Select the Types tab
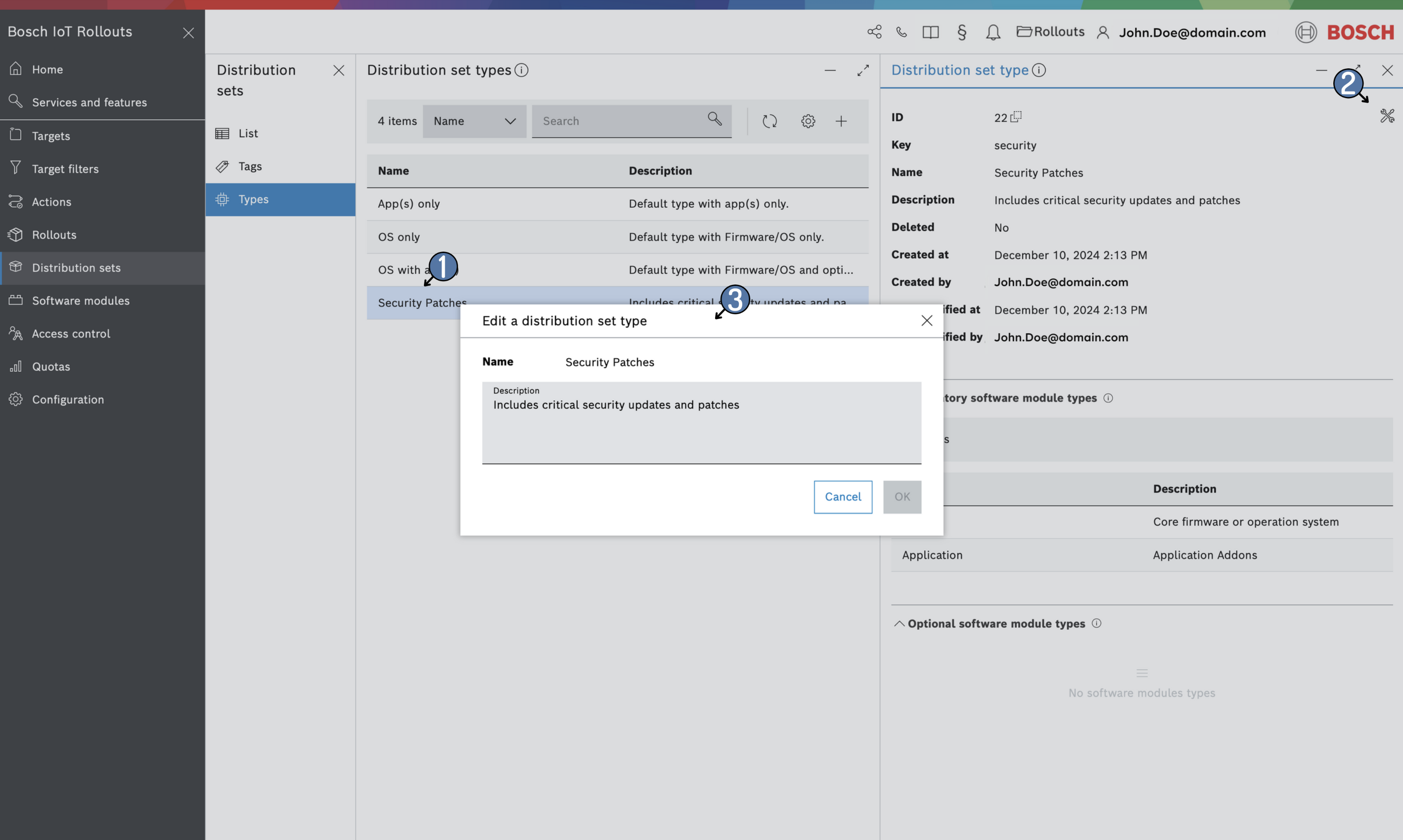The width and height of the screenshot is (1403, 840). [x=280, y=199]
